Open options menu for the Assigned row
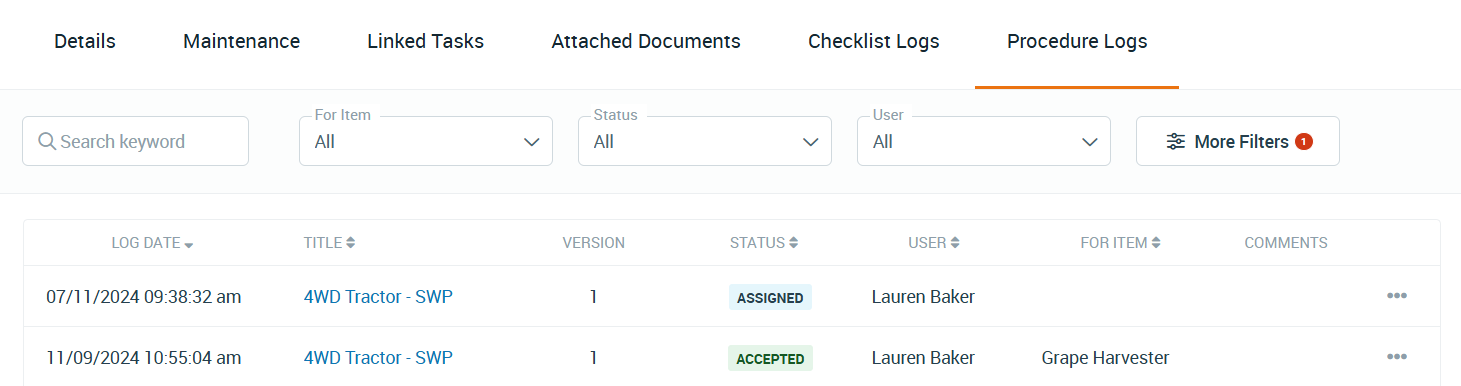1461x386 pixels. point(1397,296)
